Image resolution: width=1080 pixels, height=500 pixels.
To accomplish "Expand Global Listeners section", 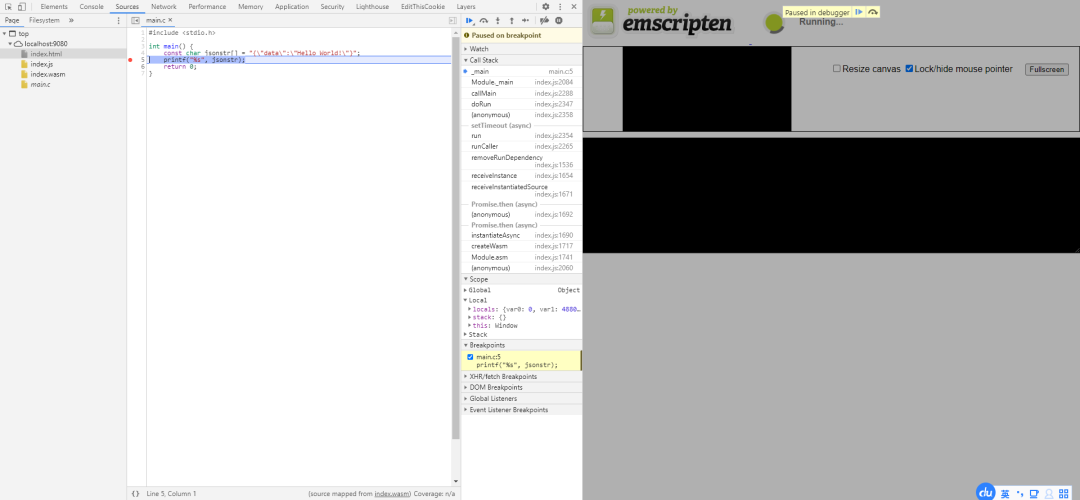I will click(x=521, y=399).
